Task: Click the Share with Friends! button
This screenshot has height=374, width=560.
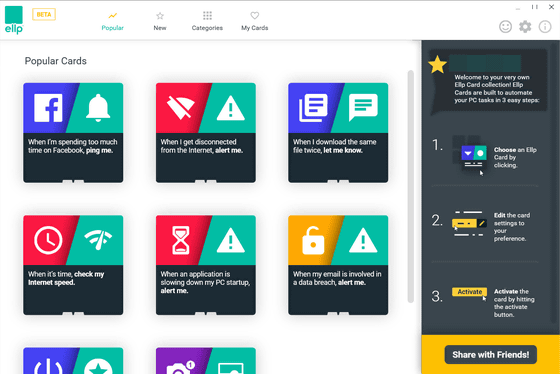Action: [x=491, y=355]
